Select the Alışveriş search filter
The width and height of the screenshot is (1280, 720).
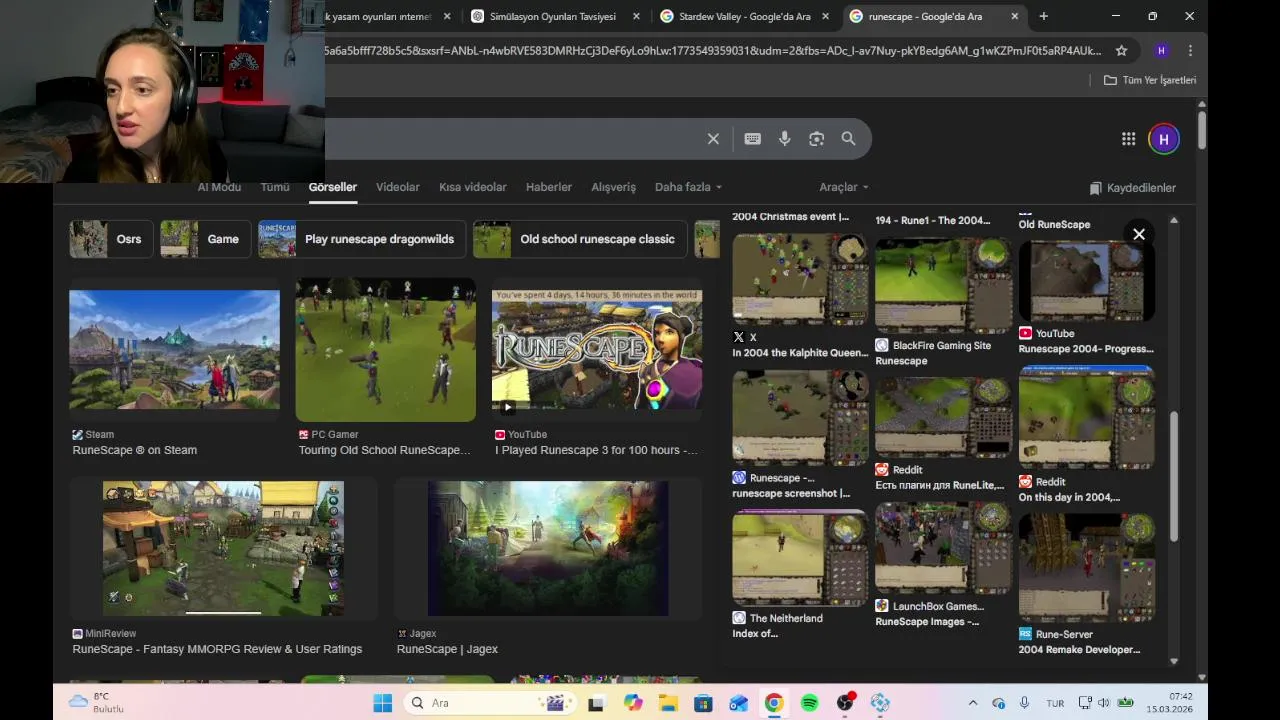click(x=613, y=187)
